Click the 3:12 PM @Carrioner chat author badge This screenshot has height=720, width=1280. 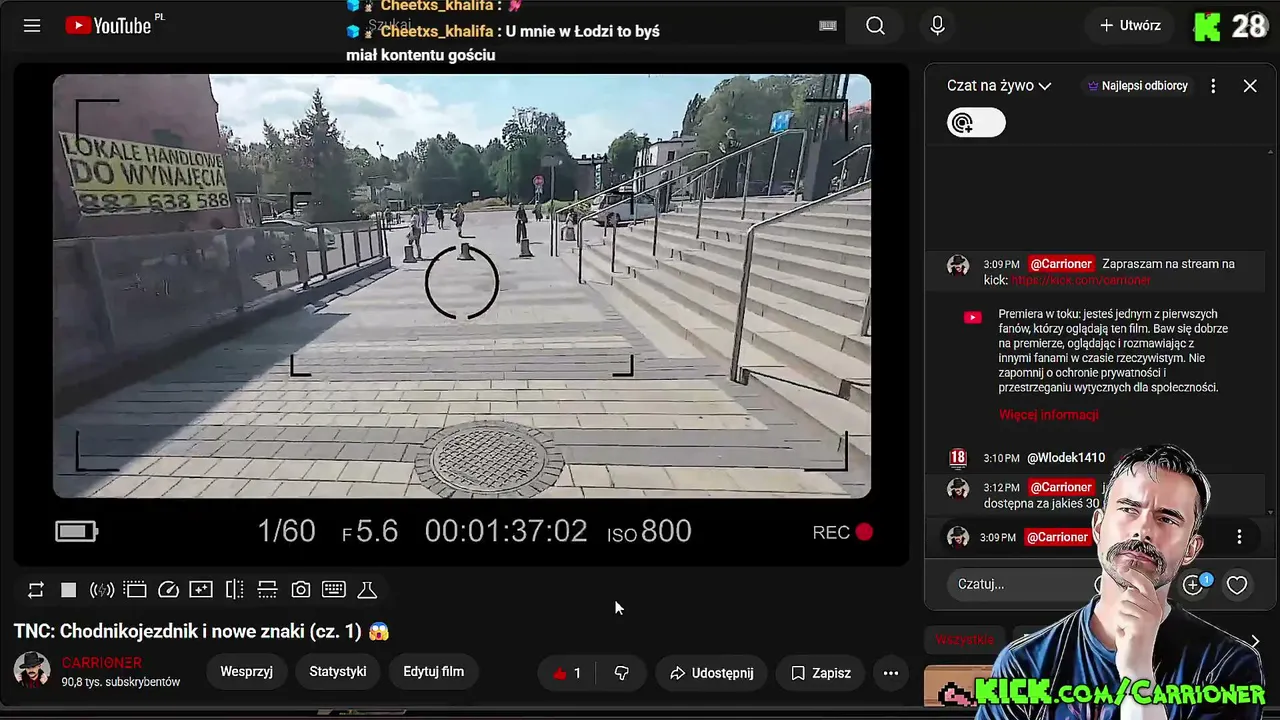pyautogui.click(x=1061, y=487)
